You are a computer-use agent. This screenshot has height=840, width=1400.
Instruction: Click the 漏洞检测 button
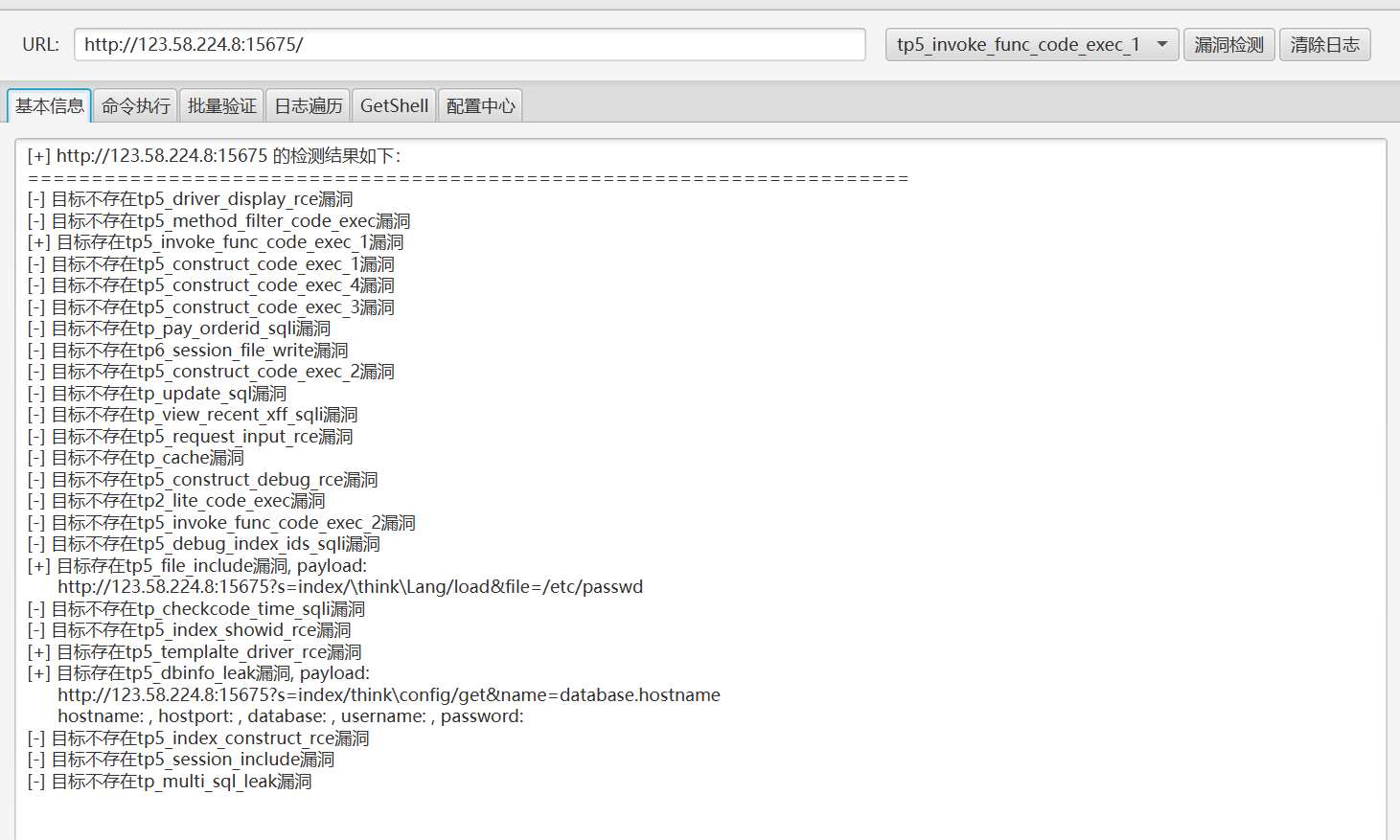coord(1229,45)
